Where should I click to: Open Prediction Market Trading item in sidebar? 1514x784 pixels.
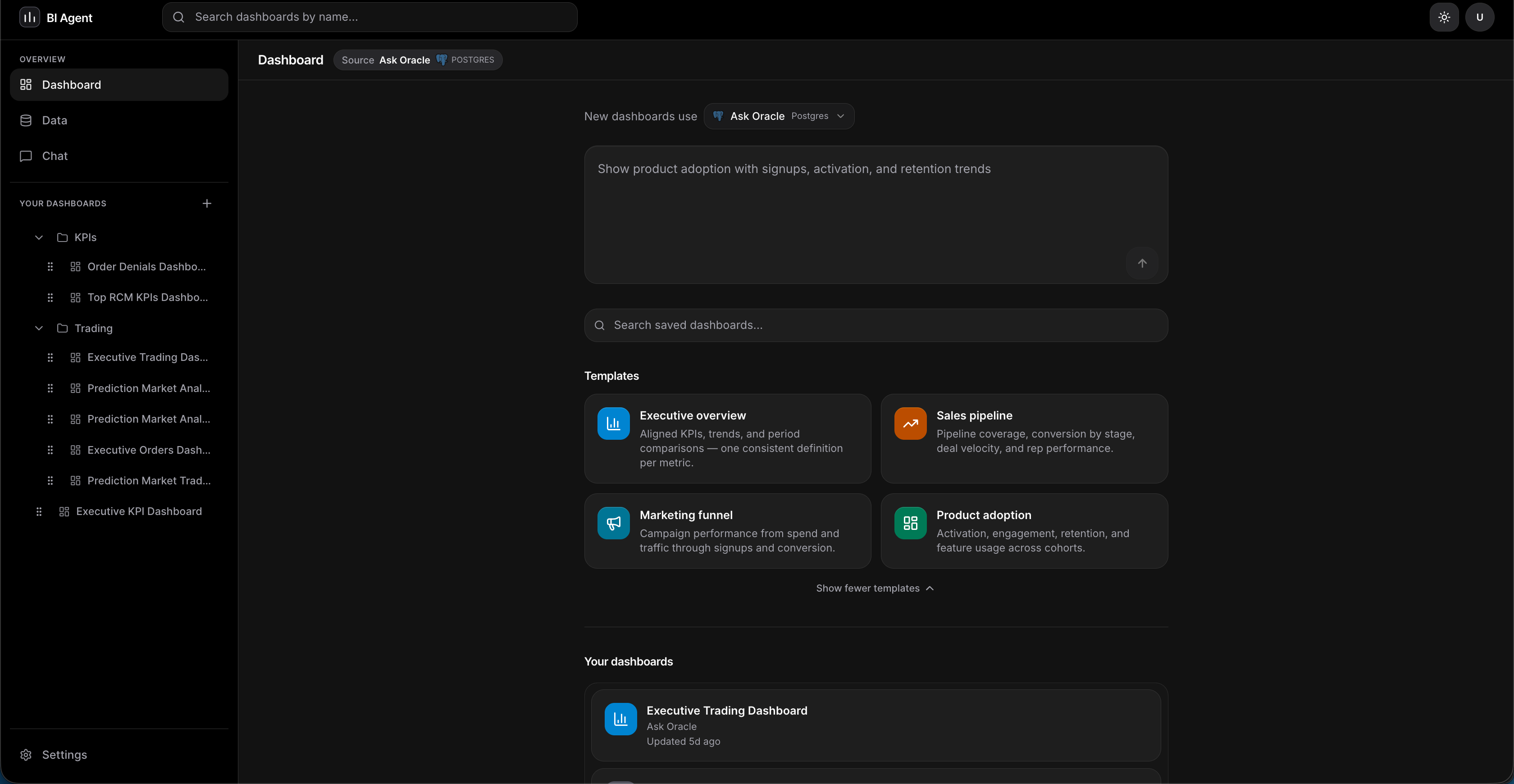tap(149, 481)
